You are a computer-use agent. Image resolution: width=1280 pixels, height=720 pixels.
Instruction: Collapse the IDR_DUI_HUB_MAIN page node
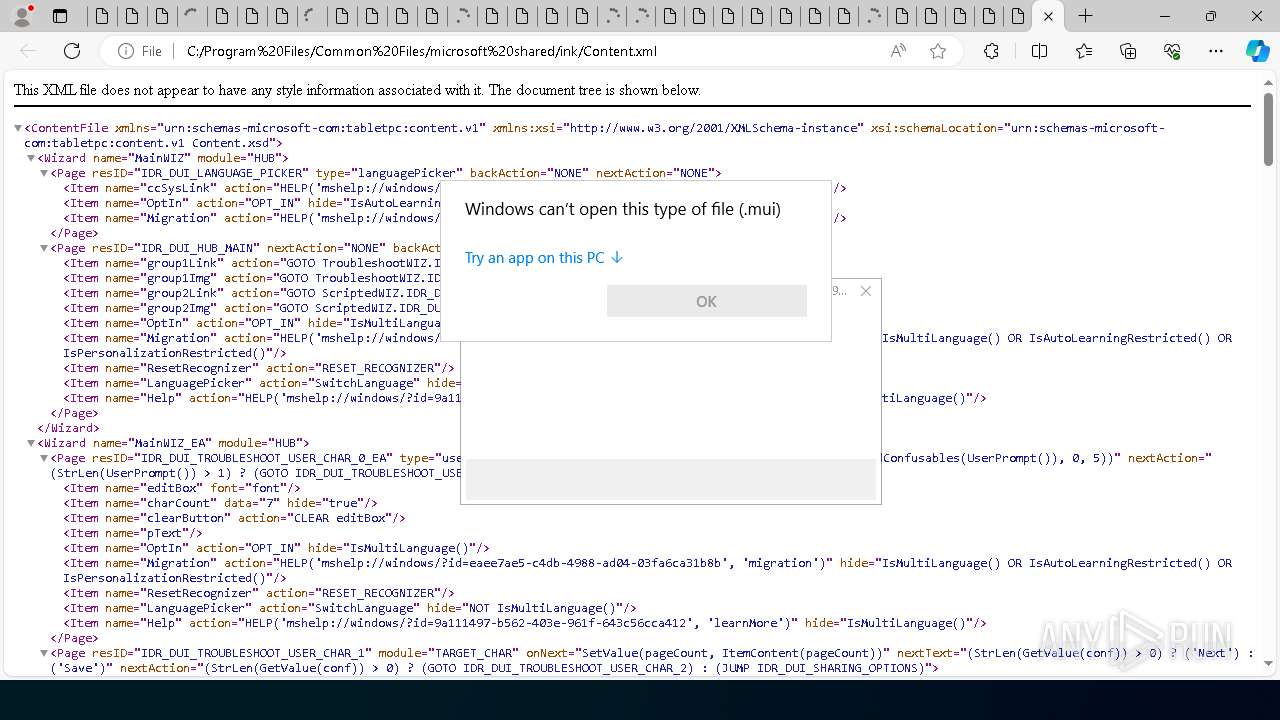(44, 248)
